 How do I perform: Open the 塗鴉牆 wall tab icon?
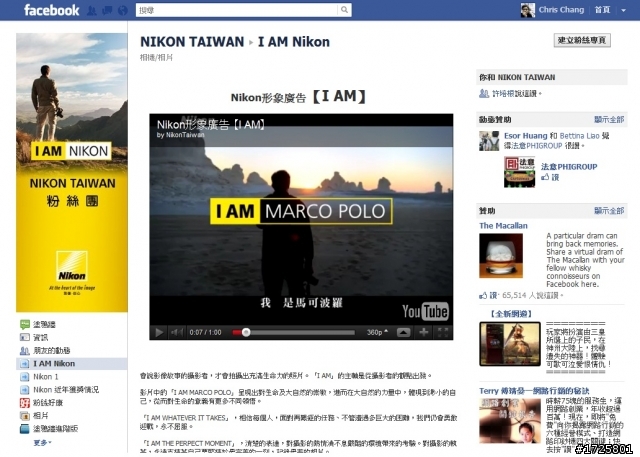click(25, 324)
